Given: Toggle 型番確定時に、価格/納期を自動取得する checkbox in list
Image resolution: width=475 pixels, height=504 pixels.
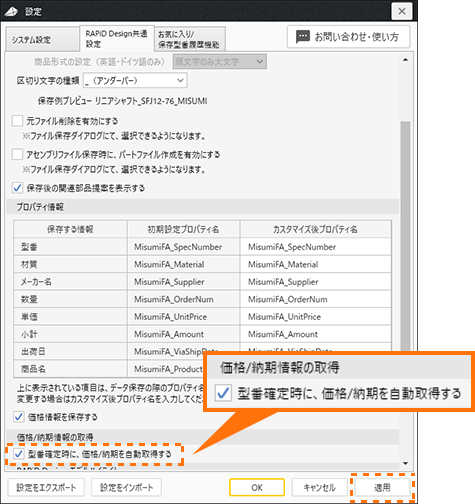Looking at the screenshot, I should pos(19,454).
